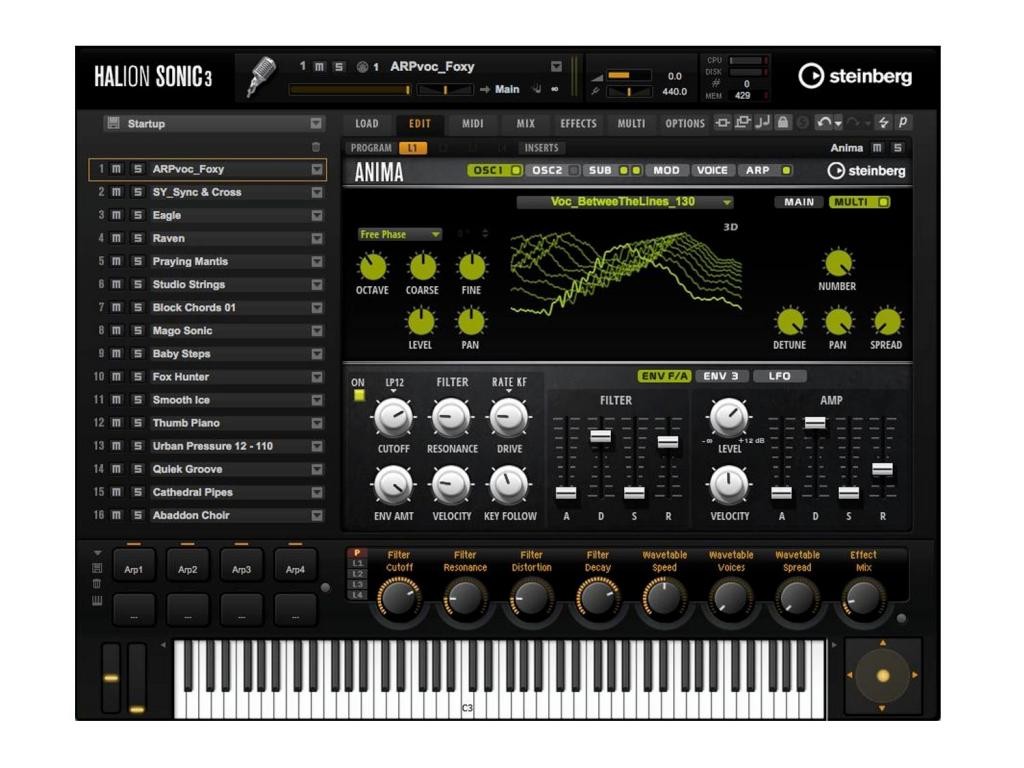Click the Filter Cutoff quick control knob
This screenshot has height=768, width=1024.
coord(398,599)
